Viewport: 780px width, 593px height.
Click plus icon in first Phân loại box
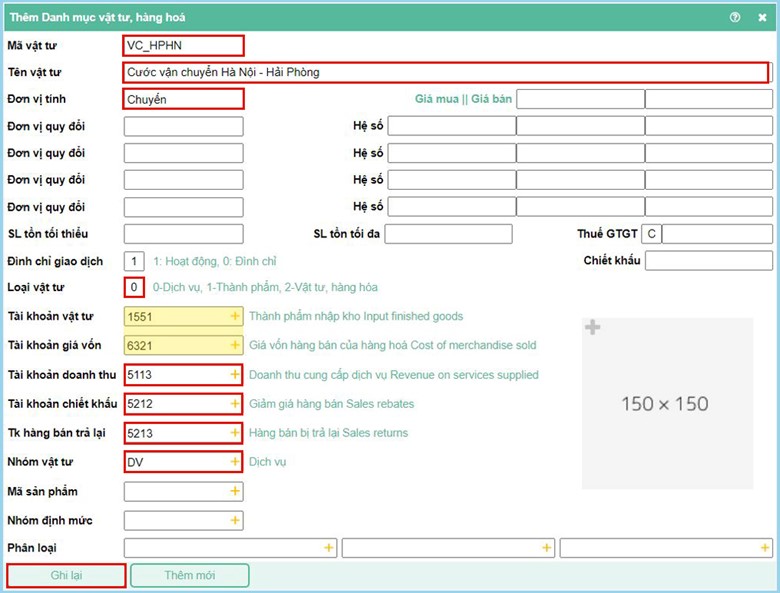[x=328, y=548]
